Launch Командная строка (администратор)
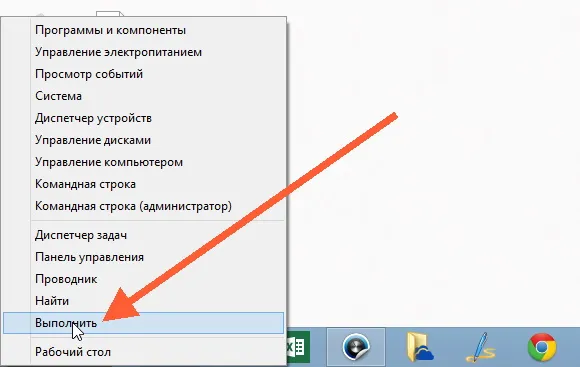 [x=144, y=206]
